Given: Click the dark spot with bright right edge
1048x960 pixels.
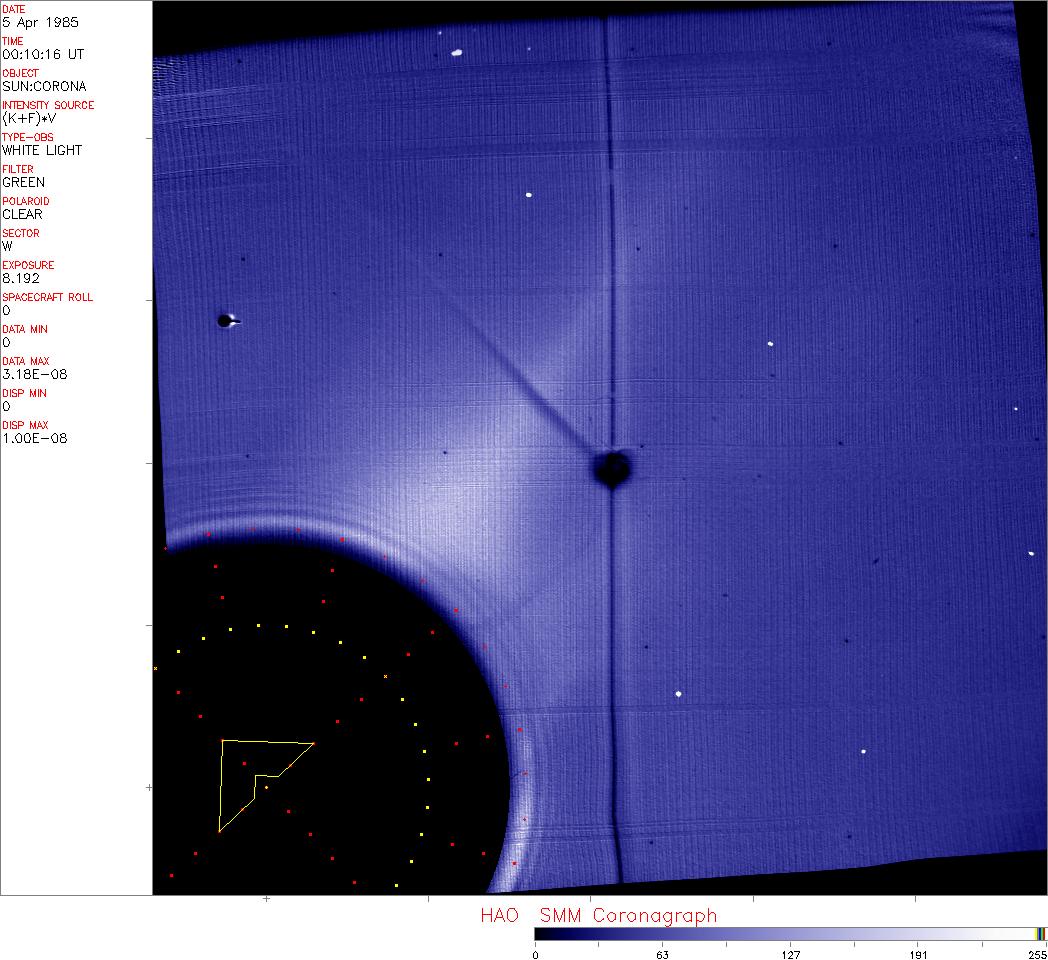Looking at the screenshot, I should tap(226, 321).
